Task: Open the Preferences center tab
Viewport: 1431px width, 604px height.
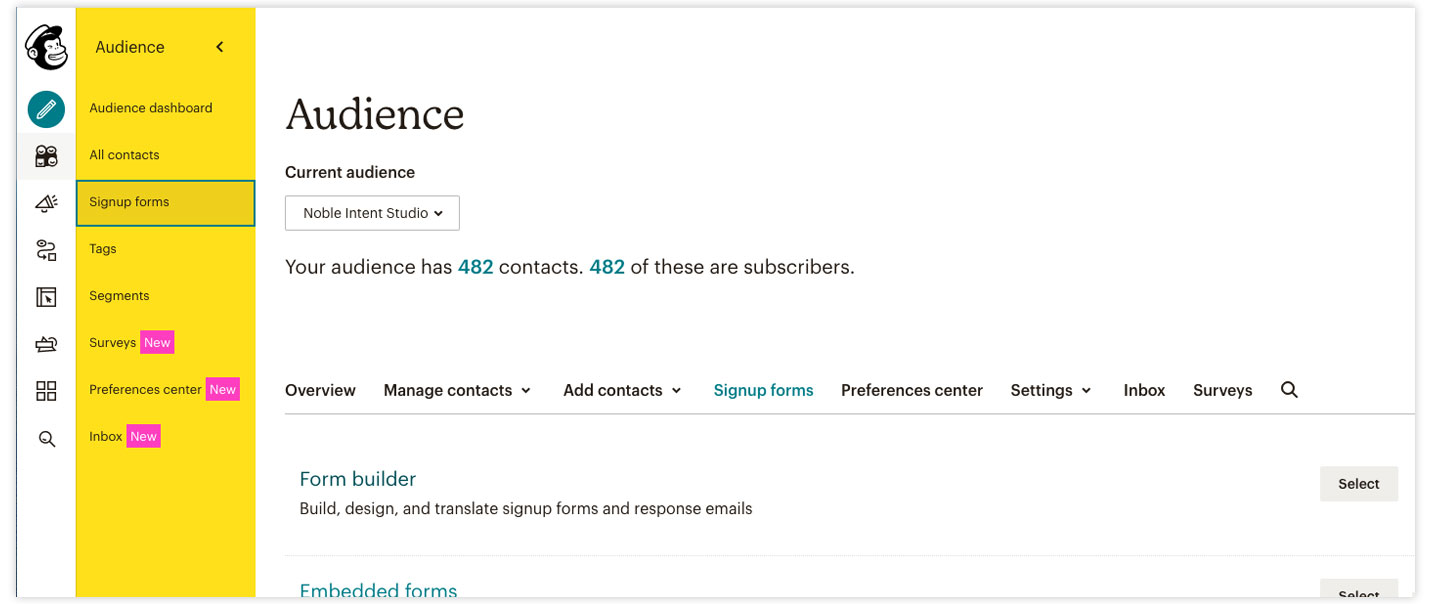Action: point(911,390)
